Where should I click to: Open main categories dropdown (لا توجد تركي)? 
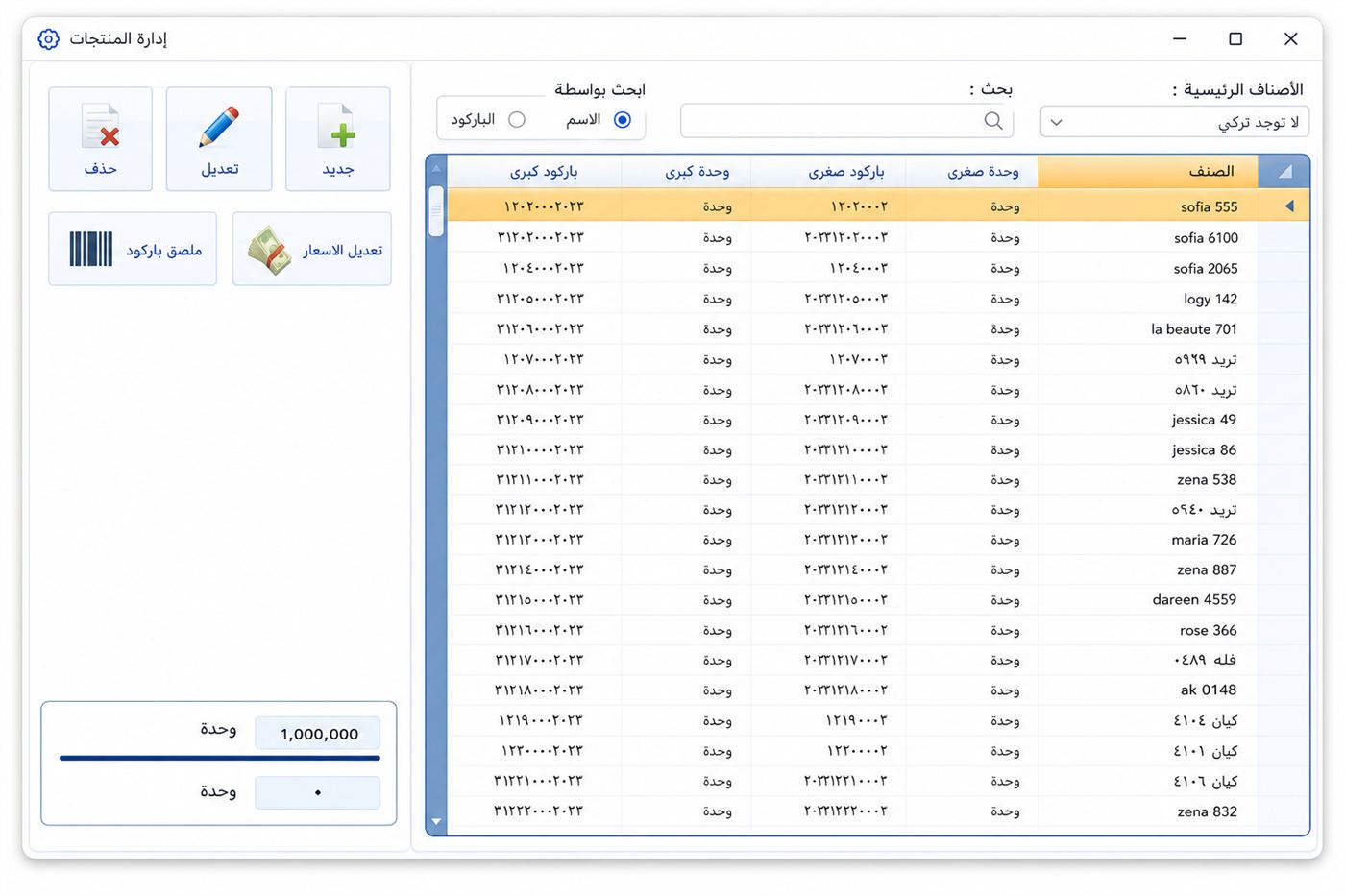(x=1175, y=122)
